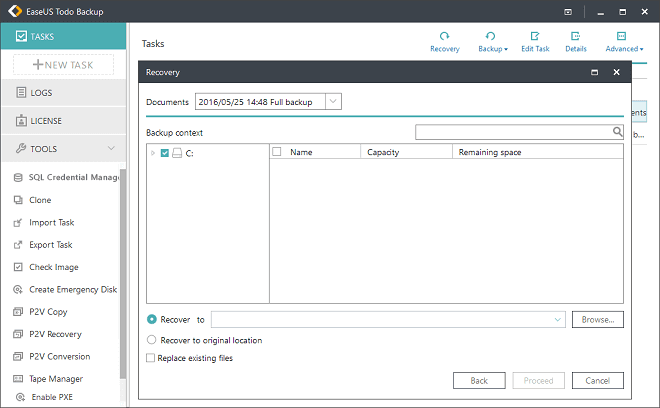
Task: Click the Create Emergency Disk icon
Action: click(18, 289)
